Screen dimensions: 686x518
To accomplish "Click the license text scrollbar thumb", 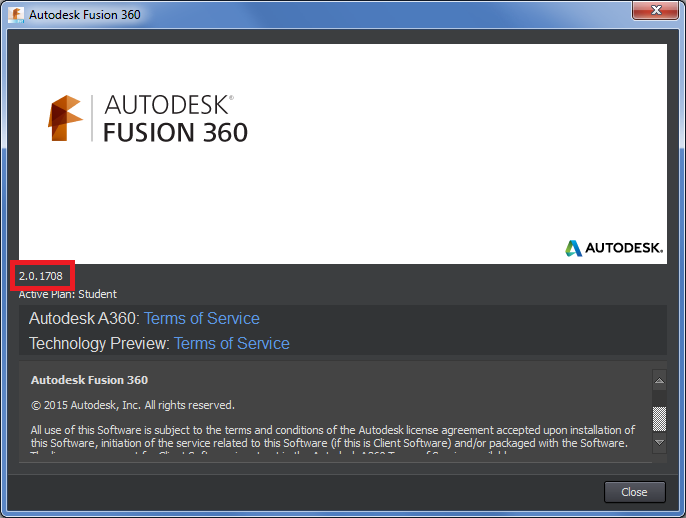I will click(x=659, y=419).
